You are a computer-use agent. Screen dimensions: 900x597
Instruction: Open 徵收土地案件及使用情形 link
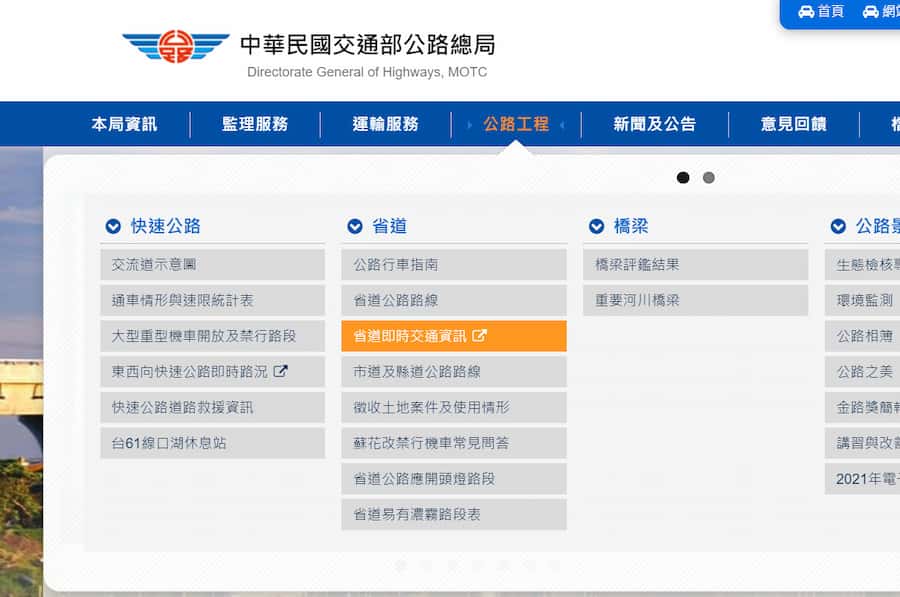(x=454, y=407)
